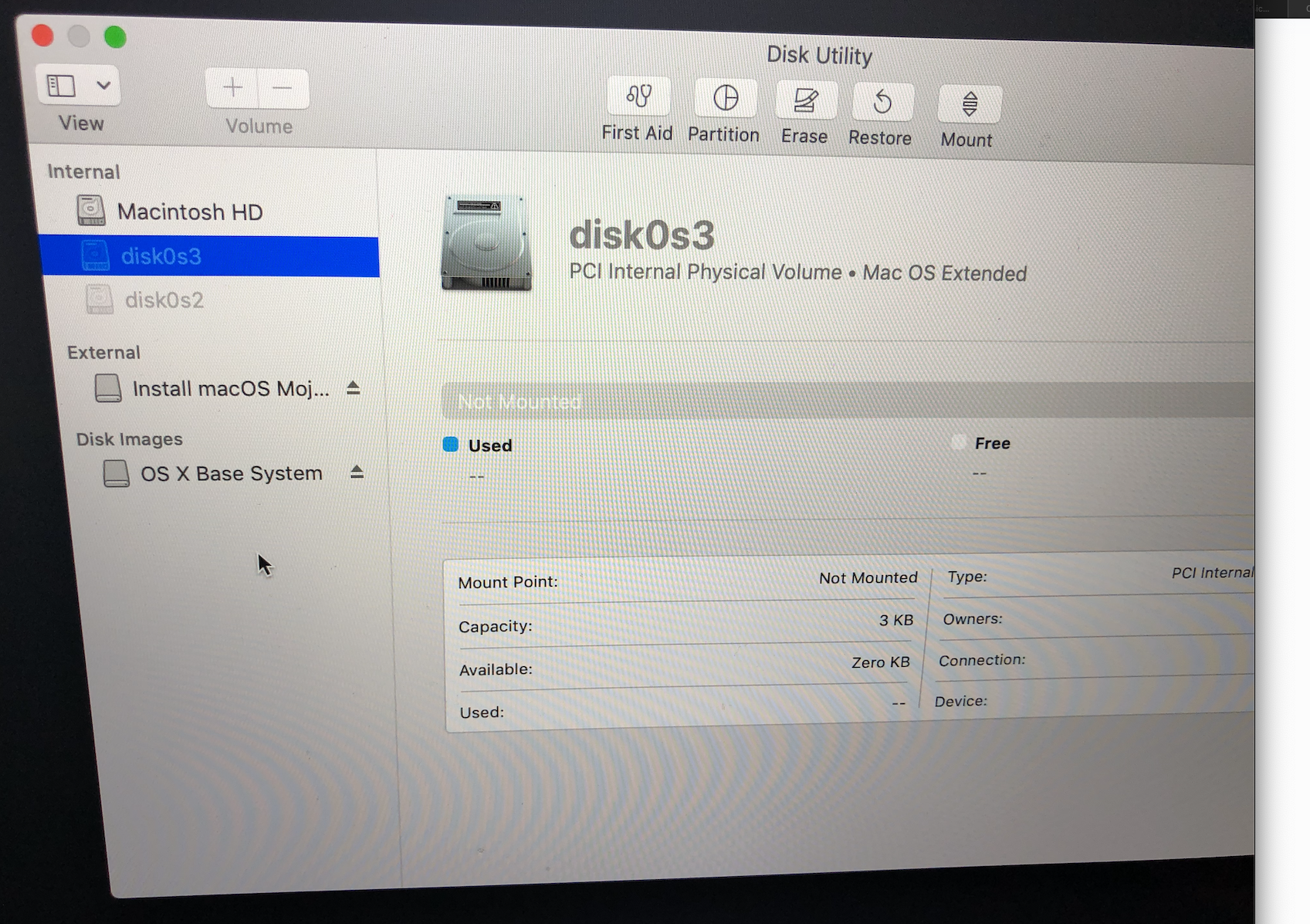Click the Macintosh HD drive icon
This screenshot has width=1310, height=924.
tap(91, 210)
